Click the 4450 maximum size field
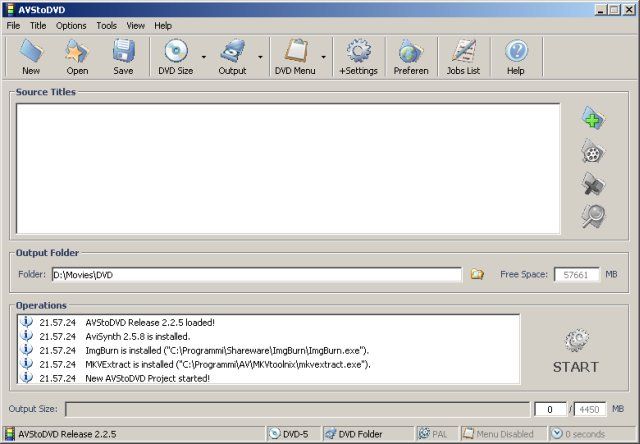Image resolution: width=640 pixels, height=444 pixels. 589,409
